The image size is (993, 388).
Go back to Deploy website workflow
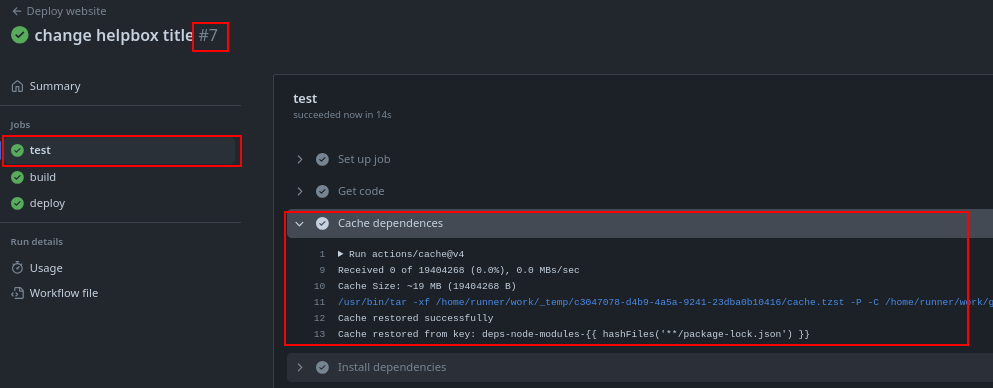(x=60, y=11)
